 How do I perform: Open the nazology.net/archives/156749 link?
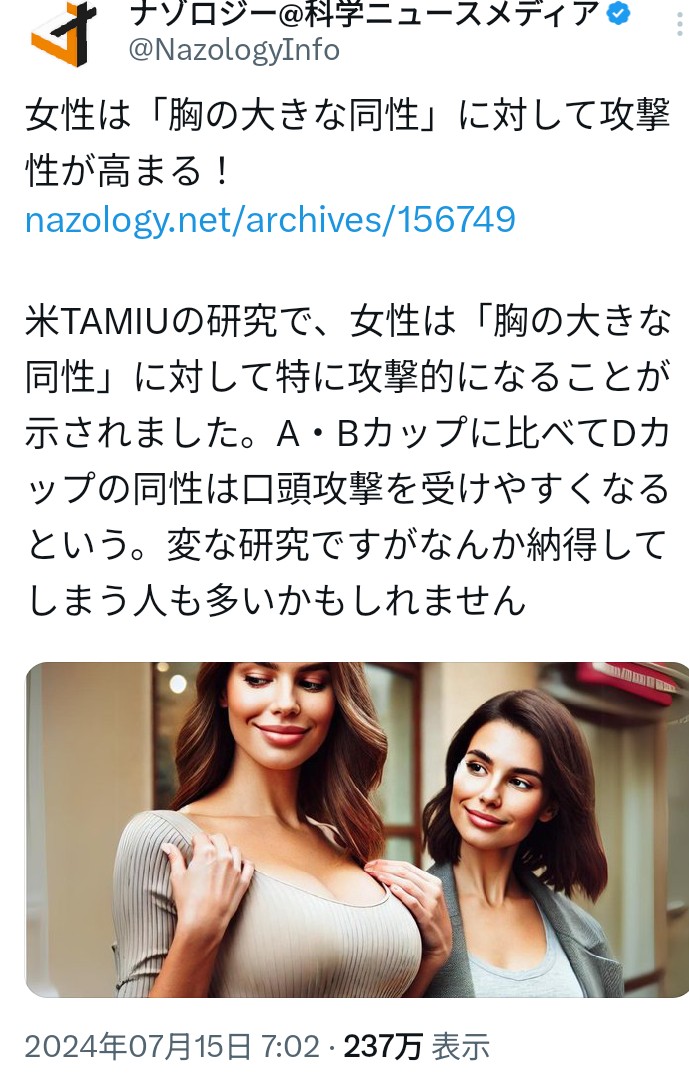click(x=270, y=220)
